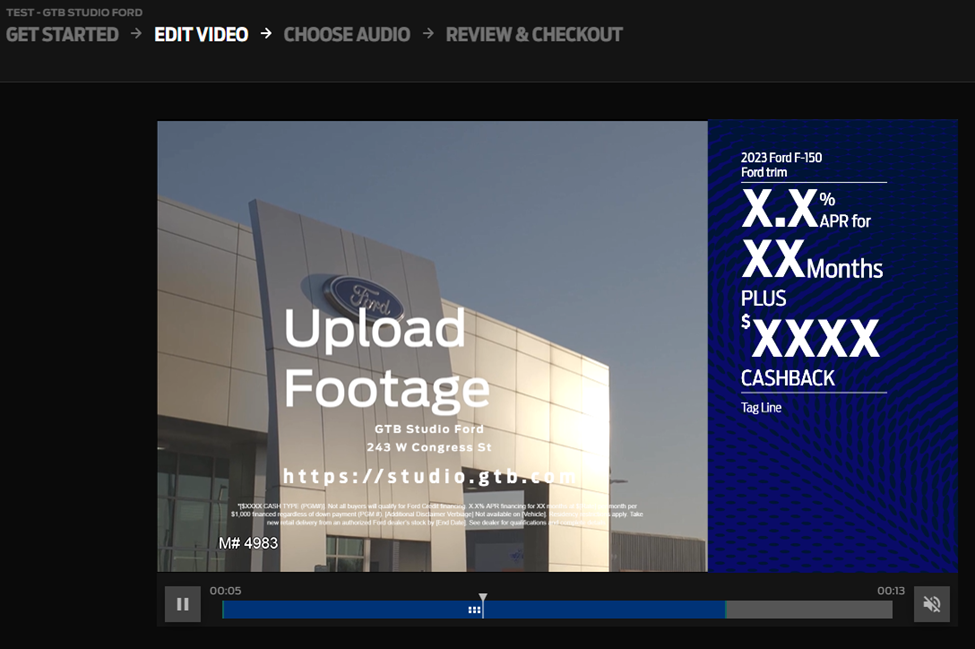Click the 243 W Congress St address
Screen dimensions: 975x649
[x=429, y=447]
